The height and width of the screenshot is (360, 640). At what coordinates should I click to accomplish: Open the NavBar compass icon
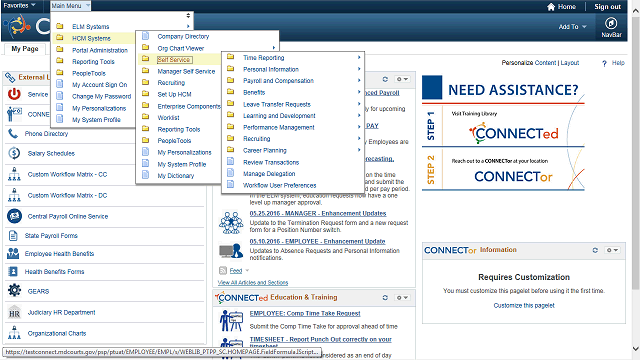611,23
